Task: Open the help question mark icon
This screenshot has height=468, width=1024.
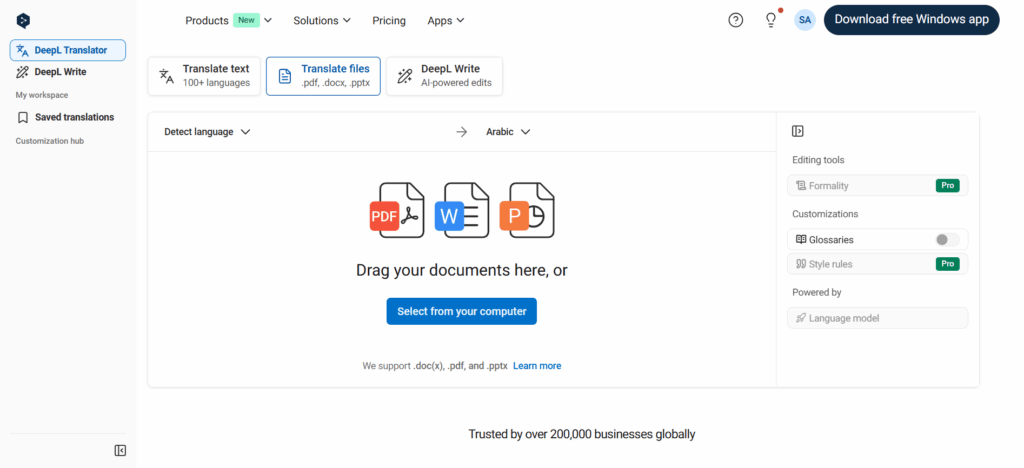Action: pyautogui.click(x=735, y=20)
